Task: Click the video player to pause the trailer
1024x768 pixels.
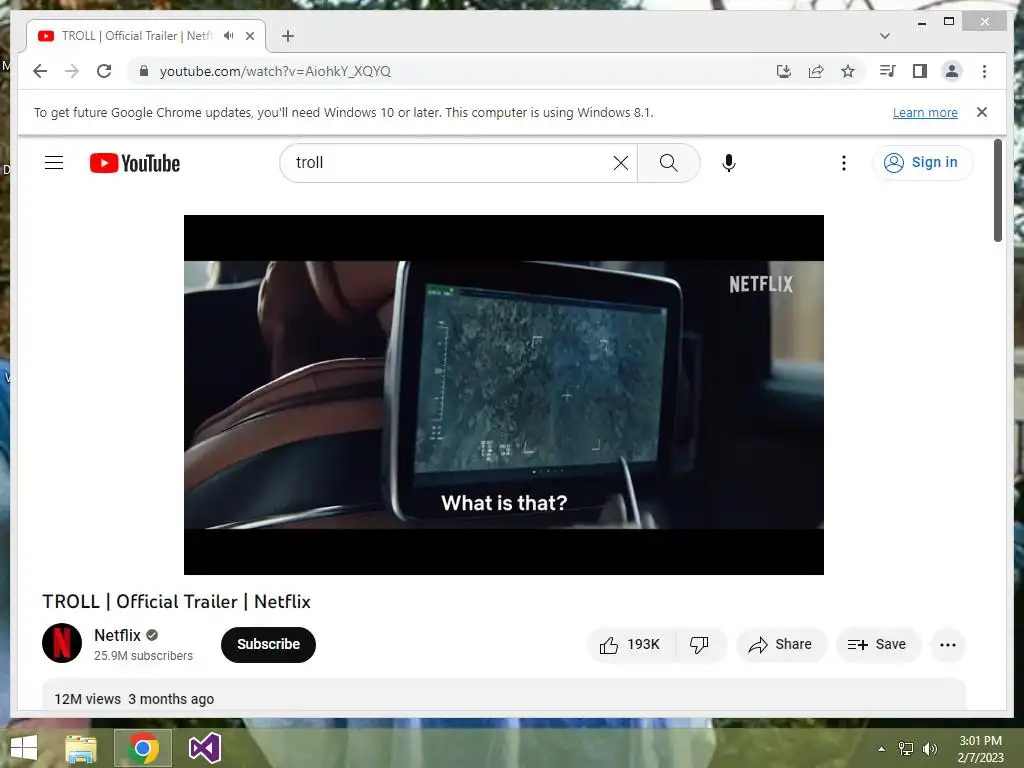Action: pyautogui.click(x=504, y=394)
